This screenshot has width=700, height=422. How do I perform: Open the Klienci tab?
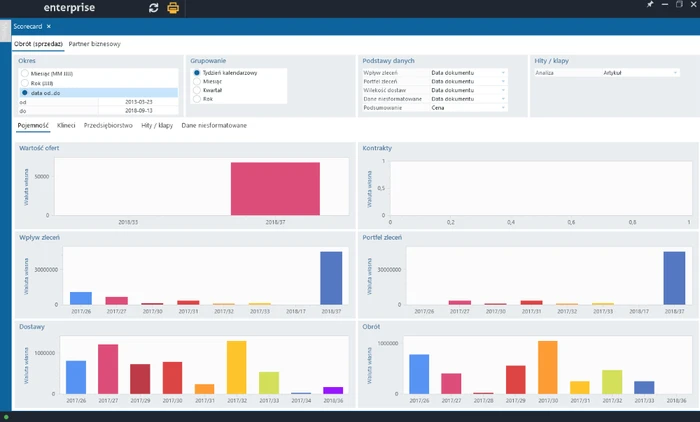click(66, 126)
